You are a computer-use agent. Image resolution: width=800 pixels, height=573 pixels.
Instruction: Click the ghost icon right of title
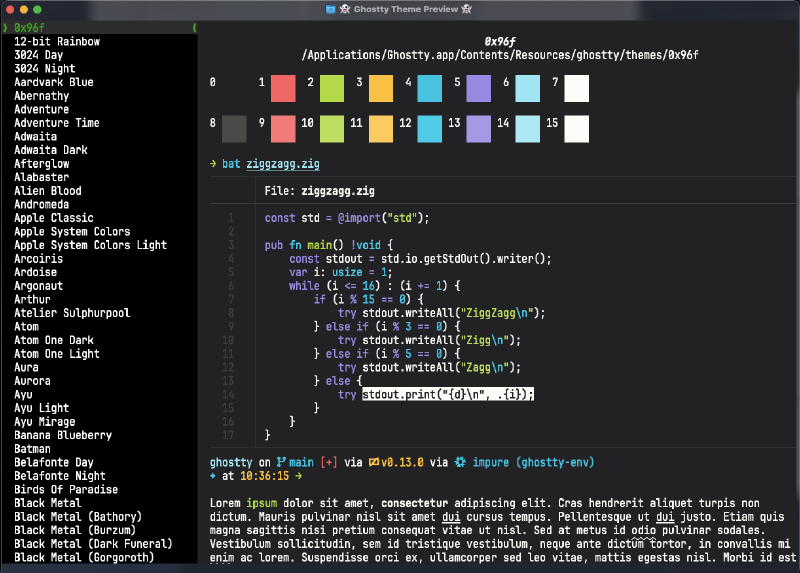(x=466, y=9)
